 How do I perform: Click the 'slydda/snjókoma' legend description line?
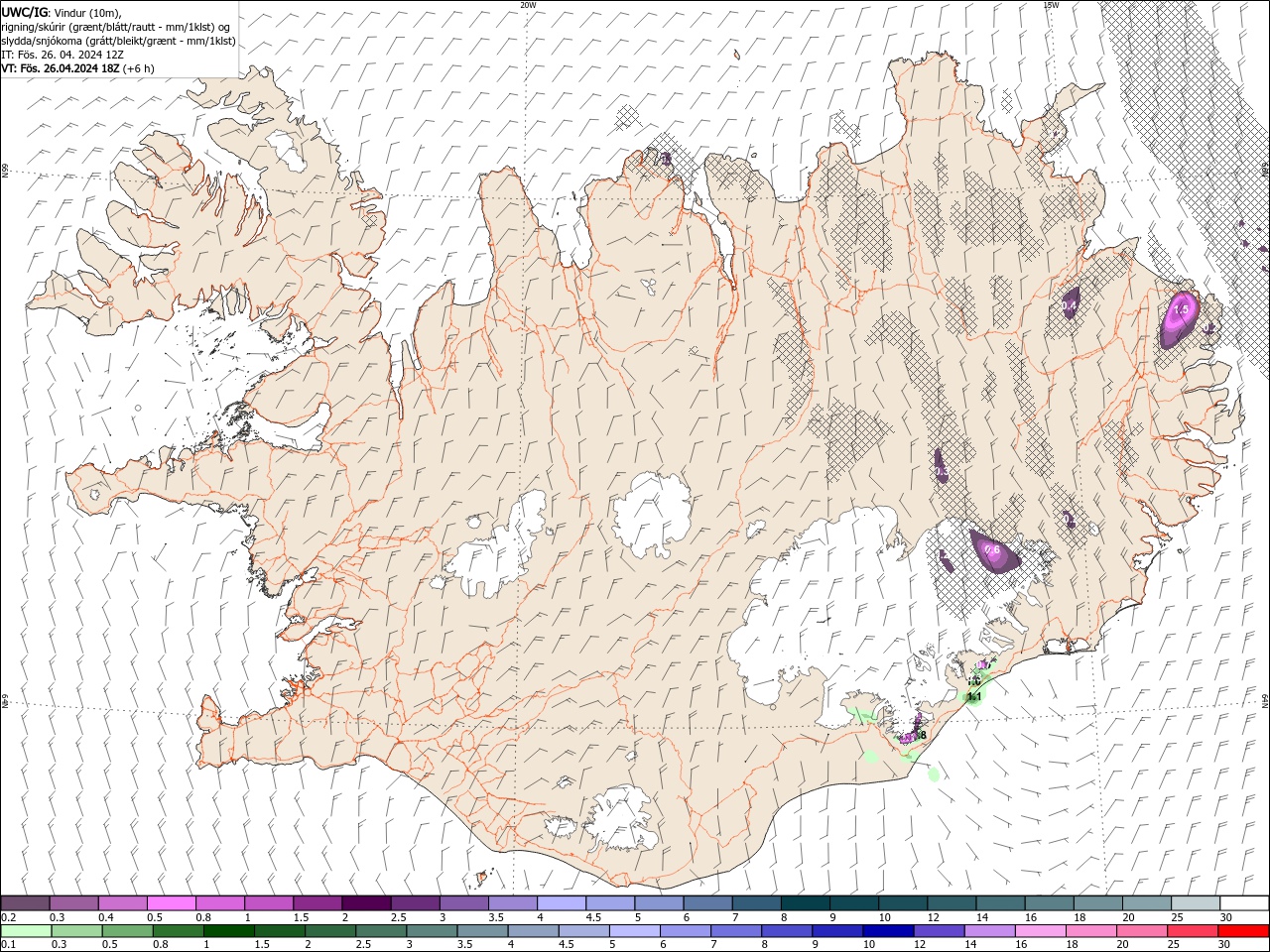[x=118, y=41]
